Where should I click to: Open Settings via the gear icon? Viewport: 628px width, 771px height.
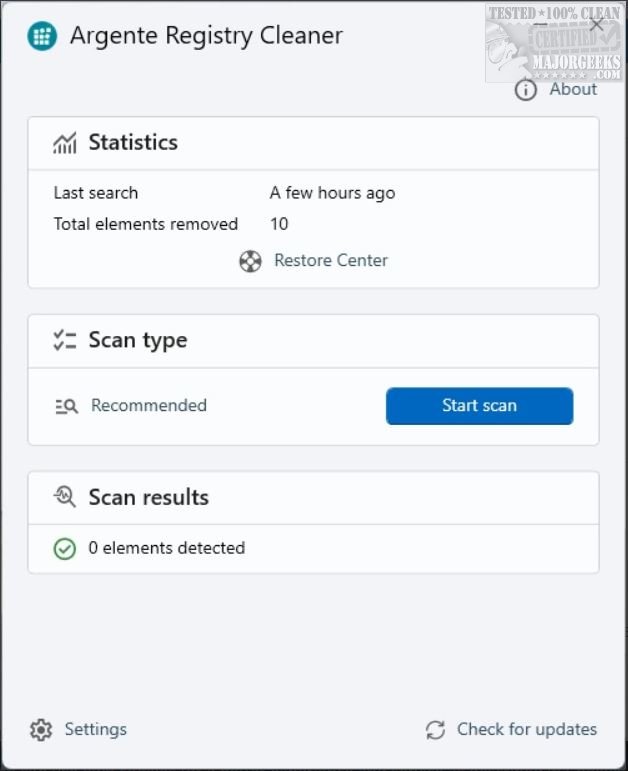(41, 730)
